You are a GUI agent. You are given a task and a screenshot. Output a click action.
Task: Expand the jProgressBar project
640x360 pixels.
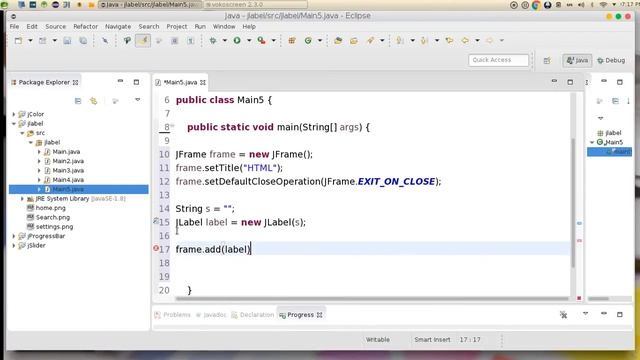tap(14, 236)
